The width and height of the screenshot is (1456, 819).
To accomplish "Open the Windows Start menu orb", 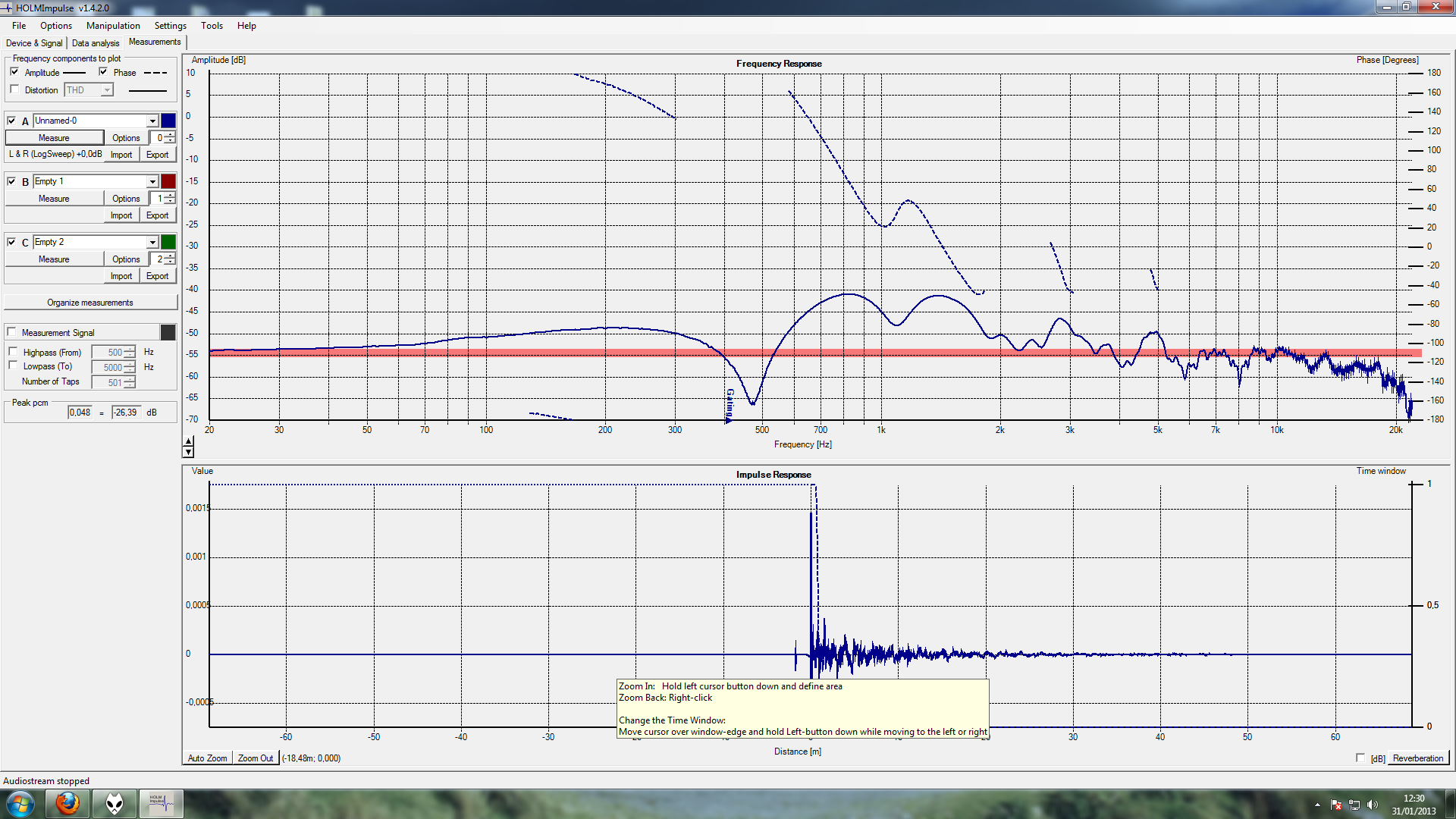I will point(20,804).
